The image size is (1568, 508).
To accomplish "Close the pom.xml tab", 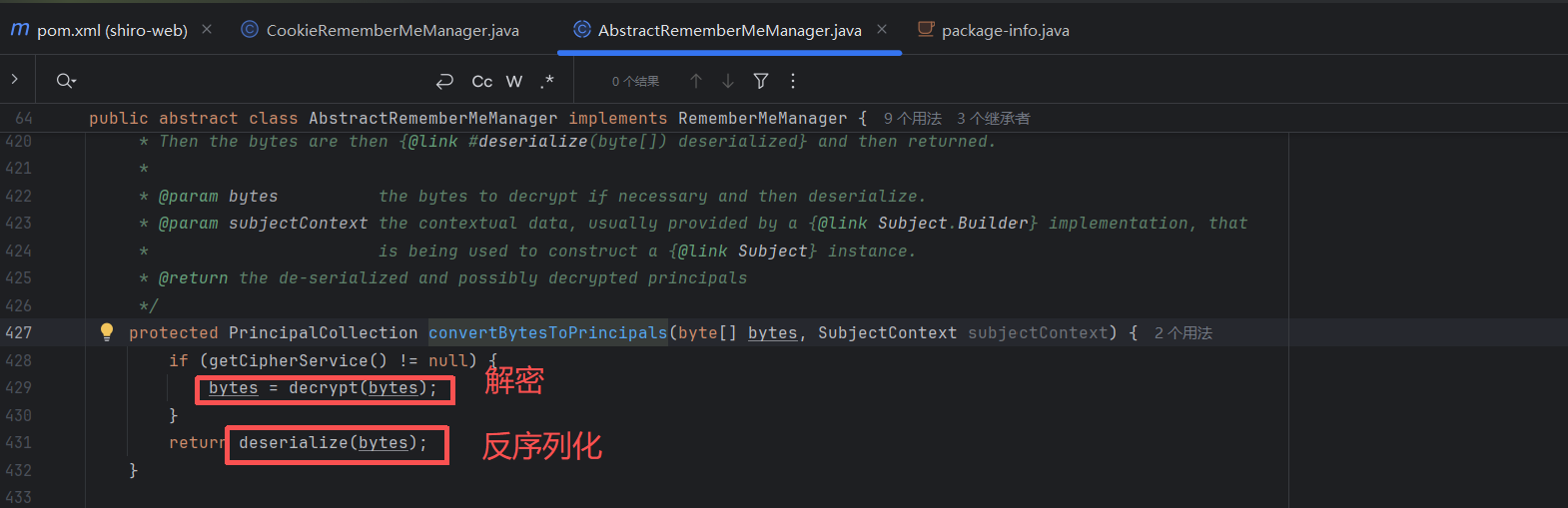I will pos(207,30).
